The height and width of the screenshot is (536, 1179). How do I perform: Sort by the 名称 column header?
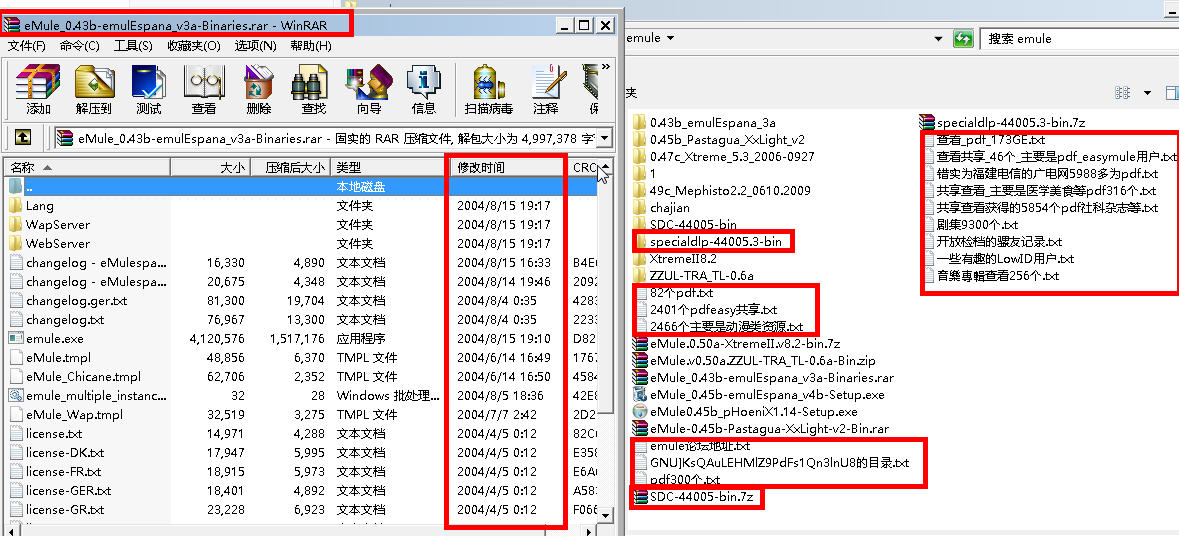[x=88, y=167]
